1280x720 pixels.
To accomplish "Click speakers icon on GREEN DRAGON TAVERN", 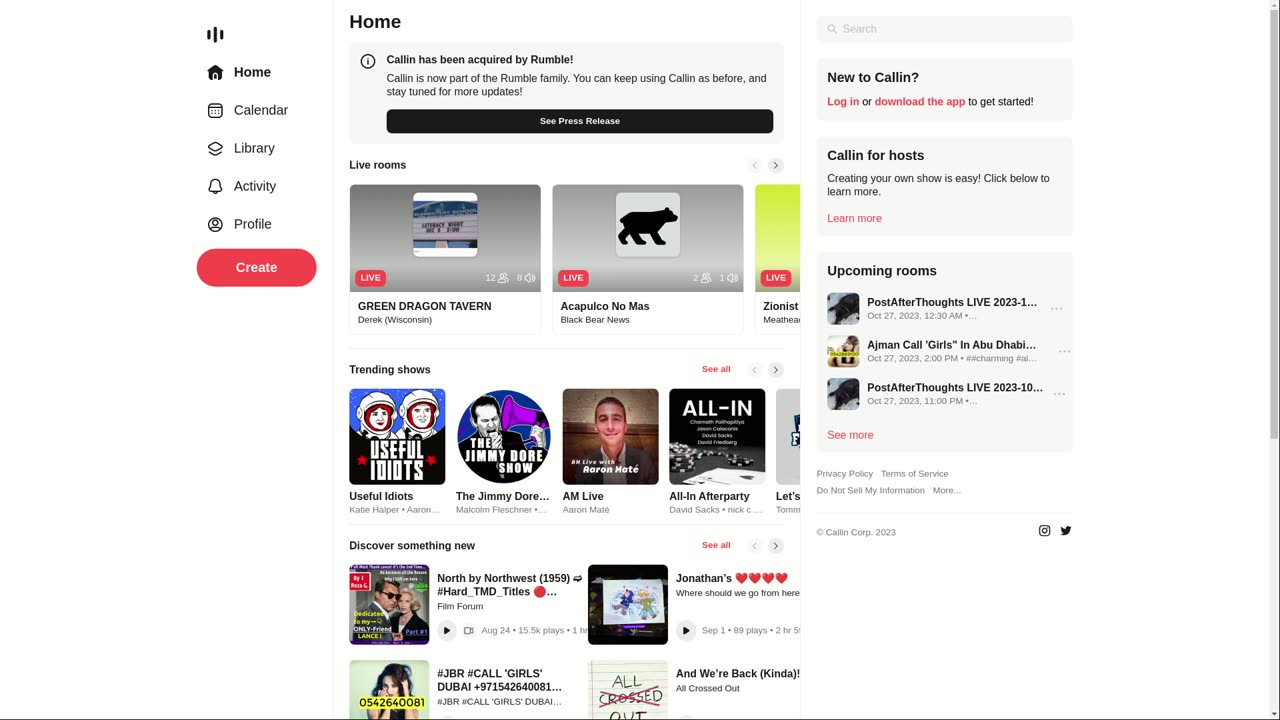I will click(530, 278).
